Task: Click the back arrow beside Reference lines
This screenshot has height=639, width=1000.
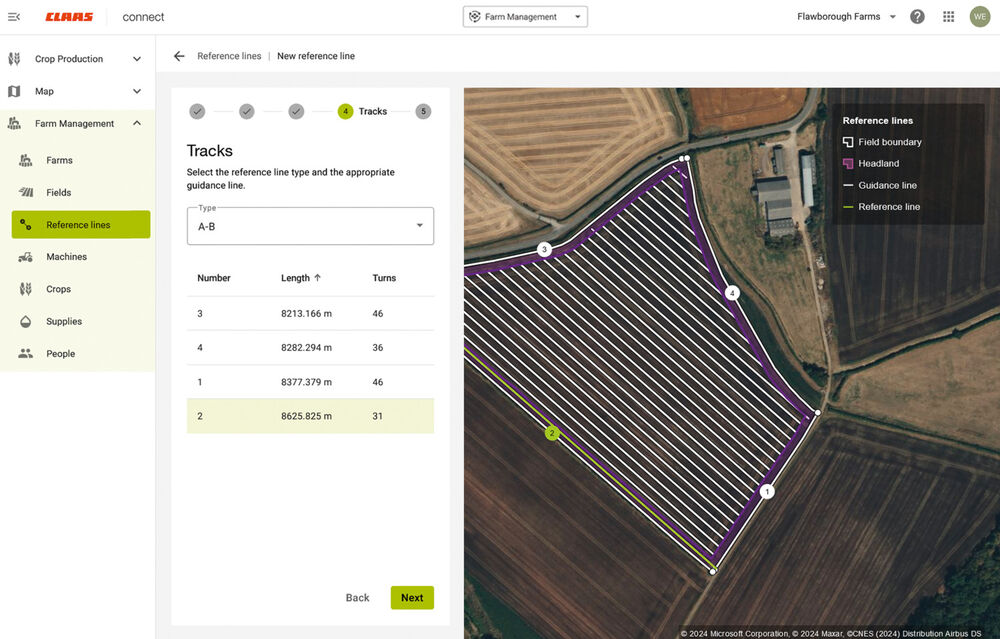Action: click(x=179, y=56)
